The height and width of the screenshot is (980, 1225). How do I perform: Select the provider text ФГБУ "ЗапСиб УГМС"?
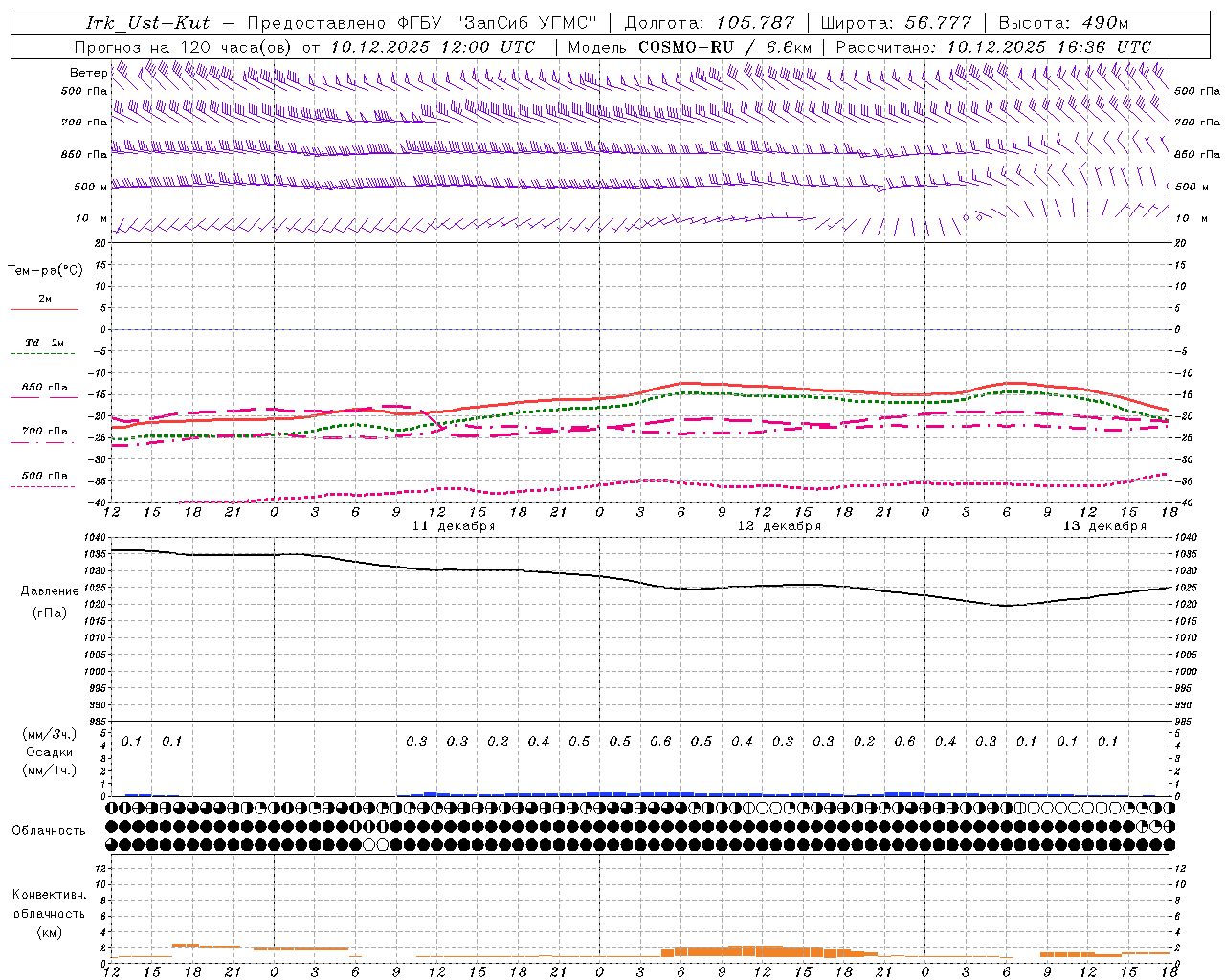click(x=496, y=23)
